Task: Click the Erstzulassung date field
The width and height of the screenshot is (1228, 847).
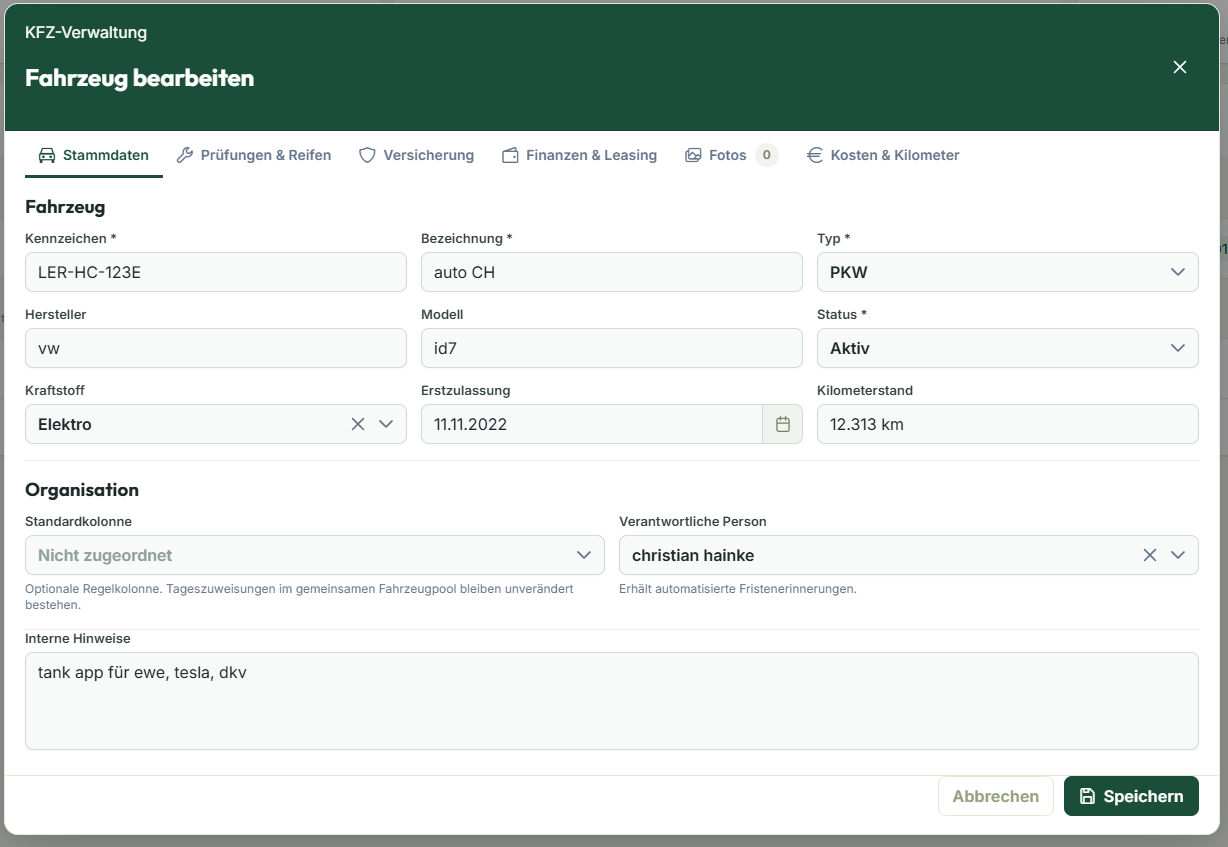Action: (x=592, y=424)
